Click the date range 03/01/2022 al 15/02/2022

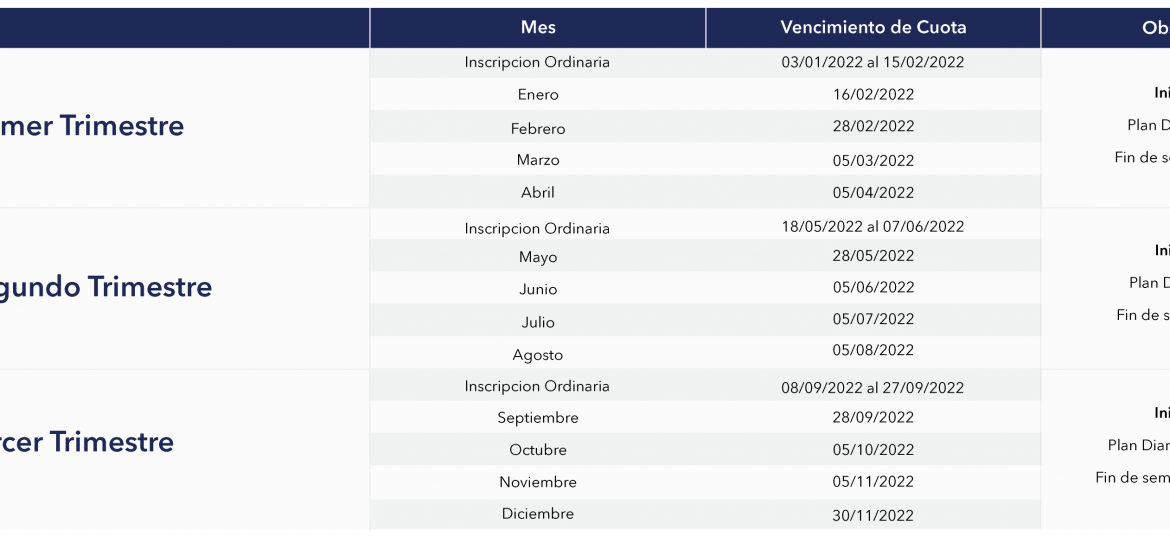coord(873,62)
